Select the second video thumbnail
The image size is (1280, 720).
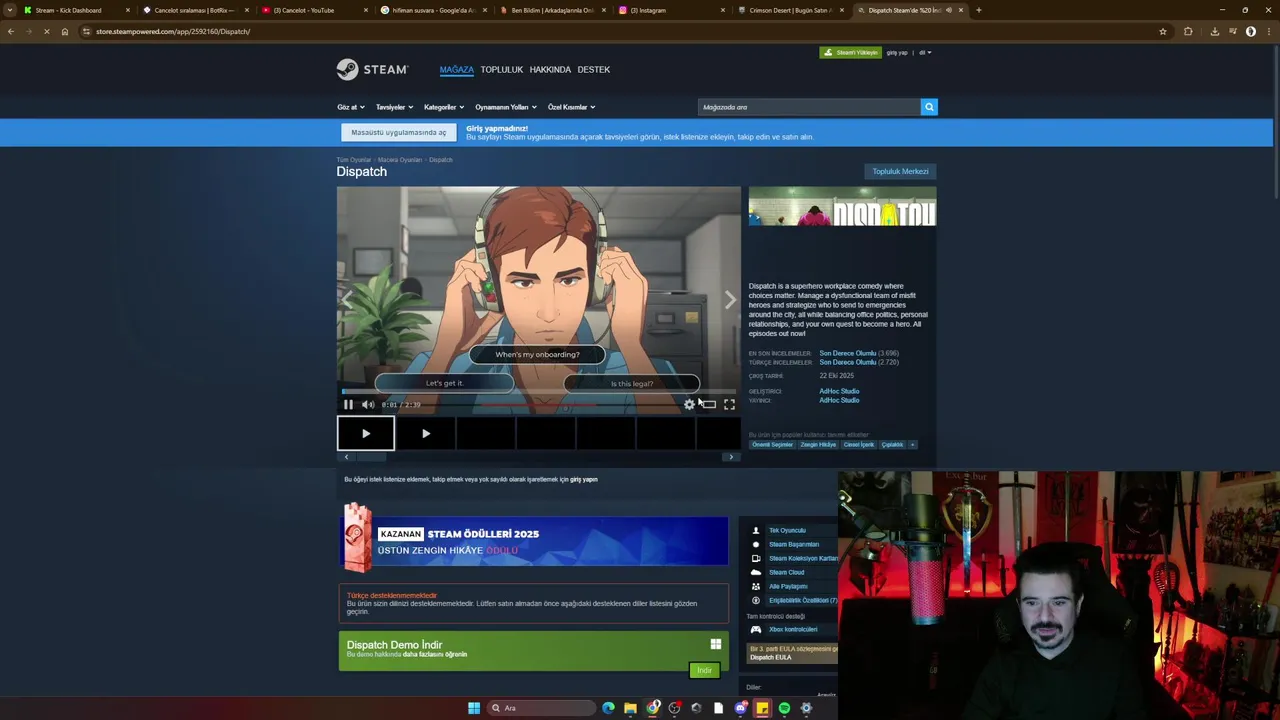coord(426,434)
